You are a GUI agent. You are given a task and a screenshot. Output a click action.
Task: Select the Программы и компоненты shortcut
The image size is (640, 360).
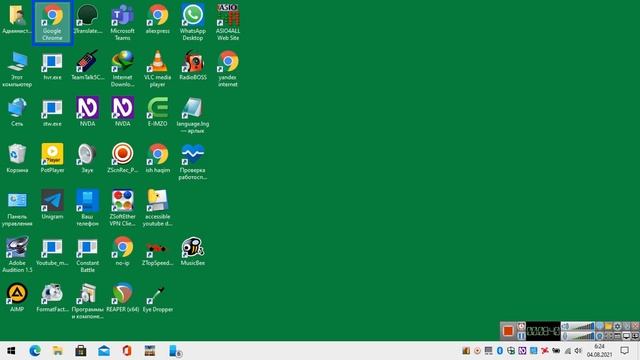pos(87,301)
